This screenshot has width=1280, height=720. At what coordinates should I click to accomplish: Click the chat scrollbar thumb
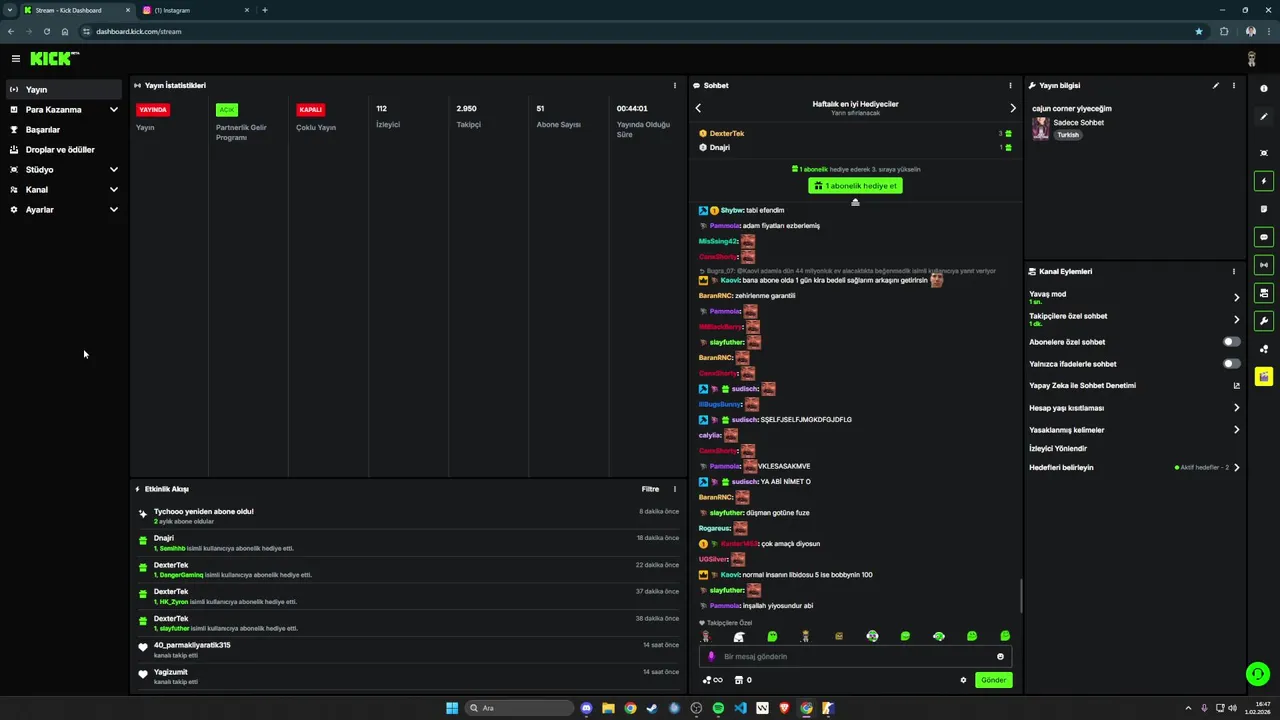tap(1020, 596)
